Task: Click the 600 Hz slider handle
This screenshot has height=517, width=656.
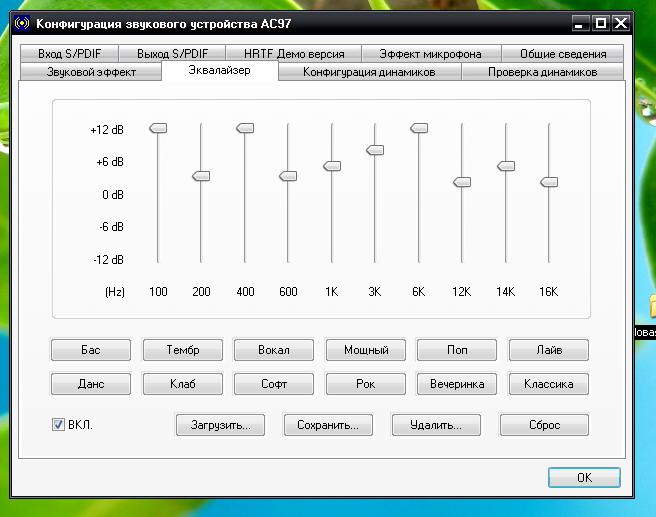Action: [288, 176]
